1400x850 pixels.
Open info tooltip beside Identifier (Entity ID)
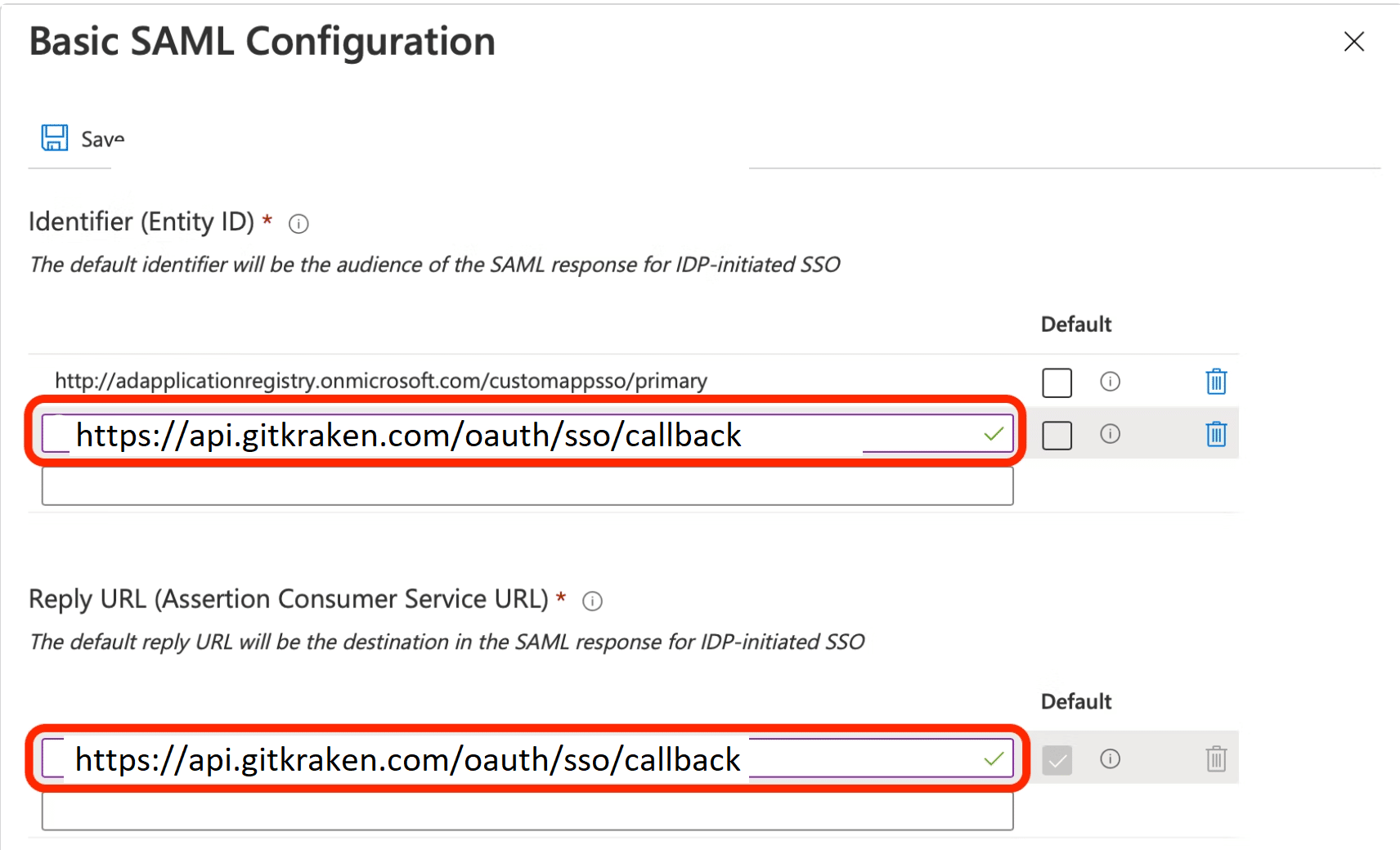tap(298, 224)
